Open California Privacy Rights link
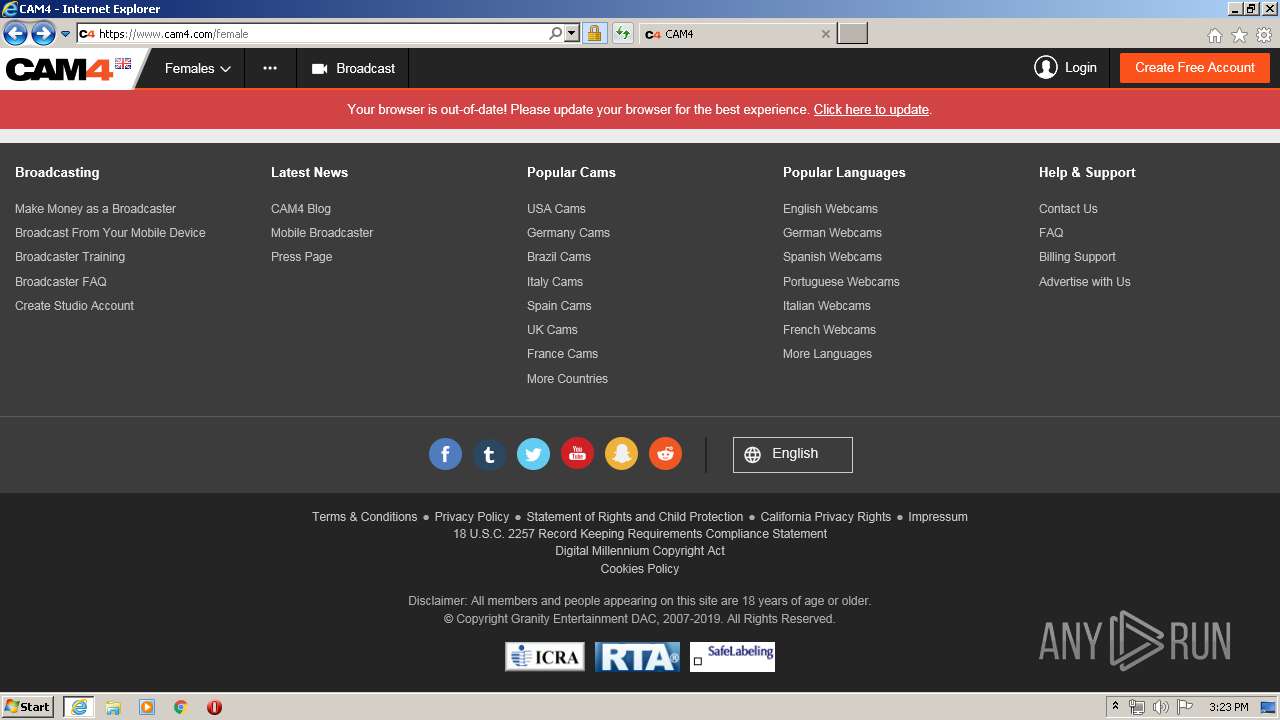 (x=825, y=517)
